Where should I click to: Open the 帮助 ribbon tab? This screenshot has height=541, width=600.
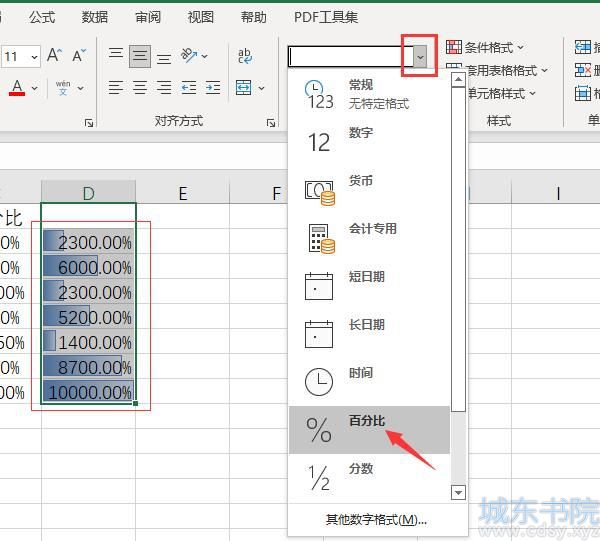pyautogui.click(x=253, y=17)
